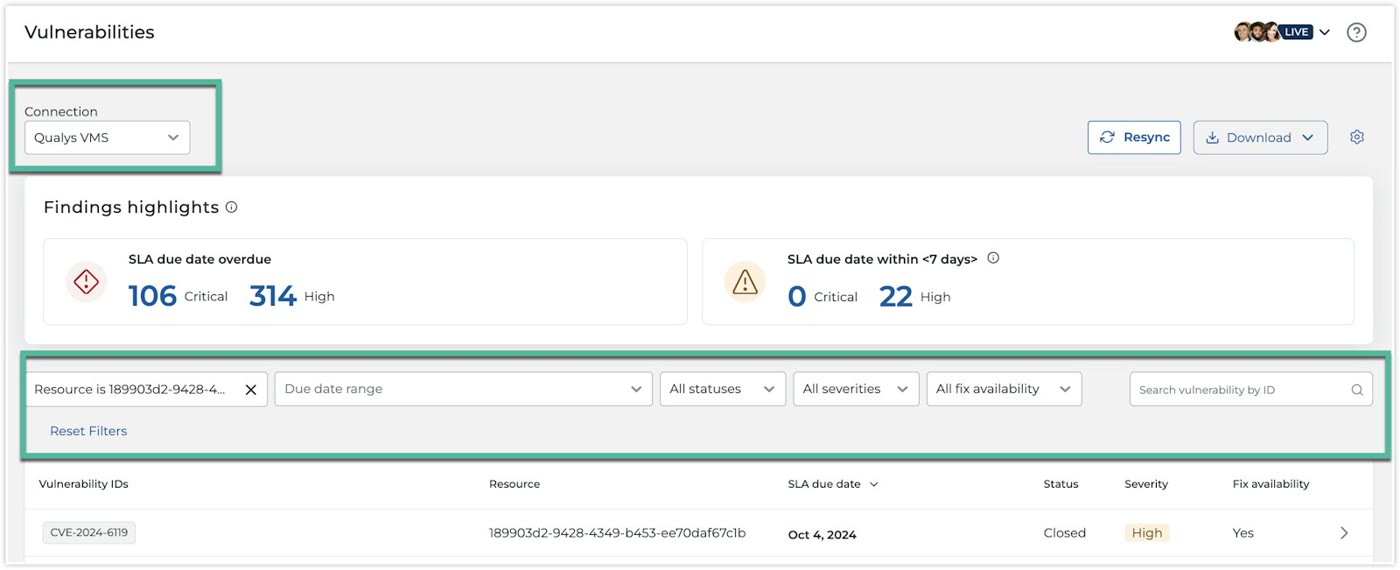Click the Oct 4, 2024 due date
Viewport: 1400px width, 570px height.
coord(822,534)
